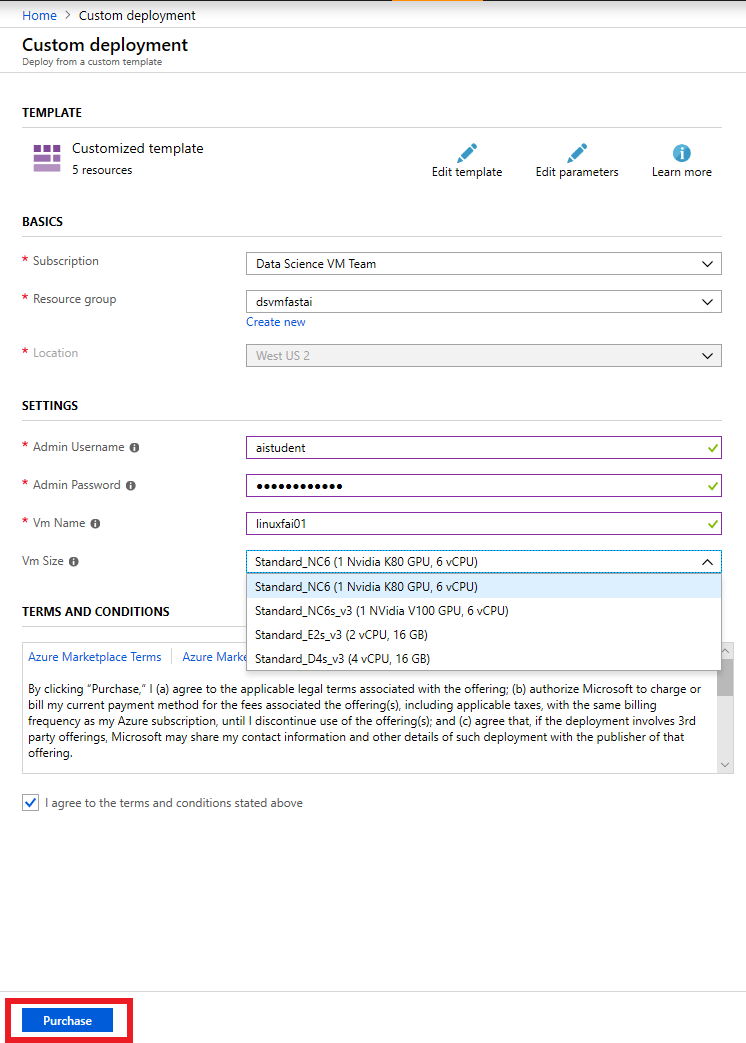The image size is (746, 1043).
Task: Toggle the terms agreement checkbox
Action: [30, 803]
